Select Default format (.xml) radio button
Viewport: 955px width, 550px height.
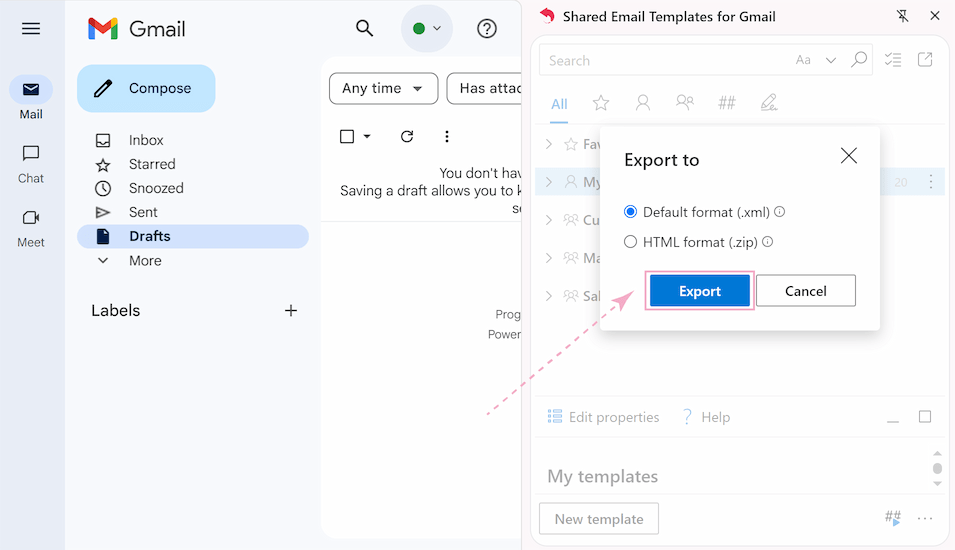(x=630, y=212)
